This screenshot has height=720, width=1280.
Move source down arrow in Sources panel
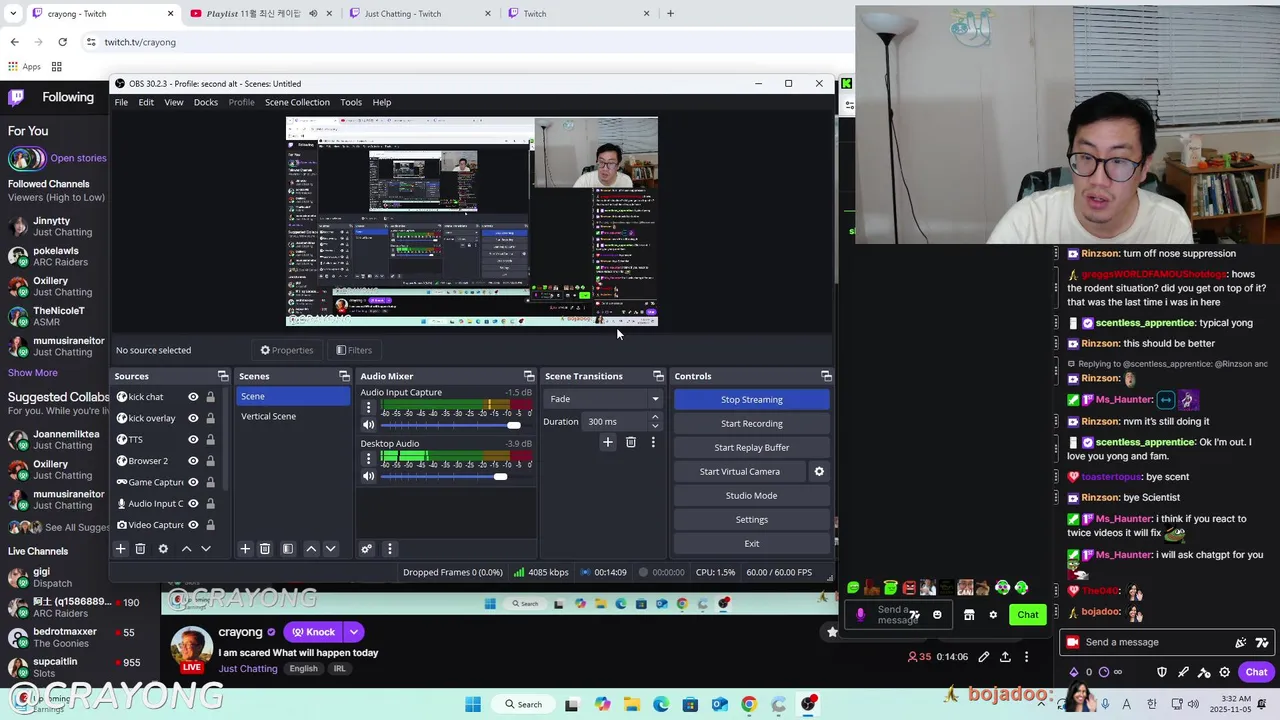click(x=206, y=548)
